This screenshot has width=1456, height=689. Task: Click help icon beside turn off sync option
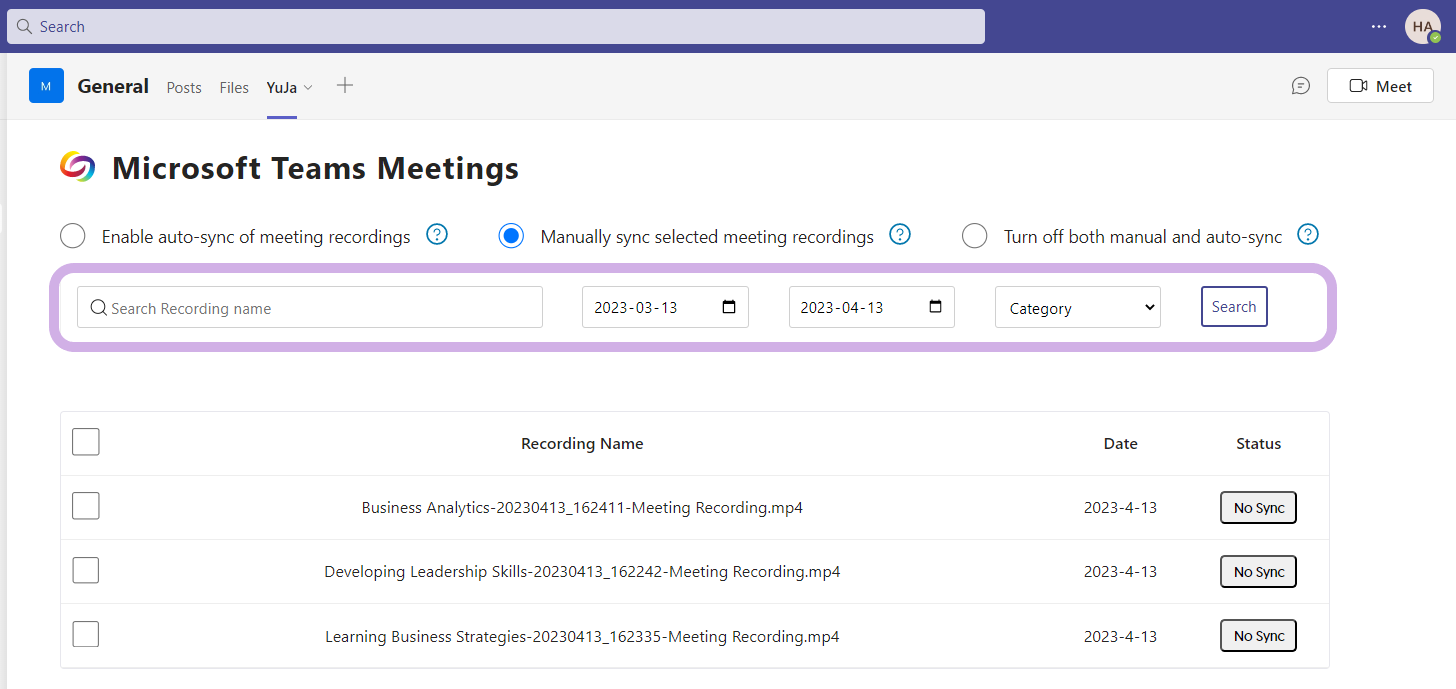pyautogui.click(x=1308, y=235)
